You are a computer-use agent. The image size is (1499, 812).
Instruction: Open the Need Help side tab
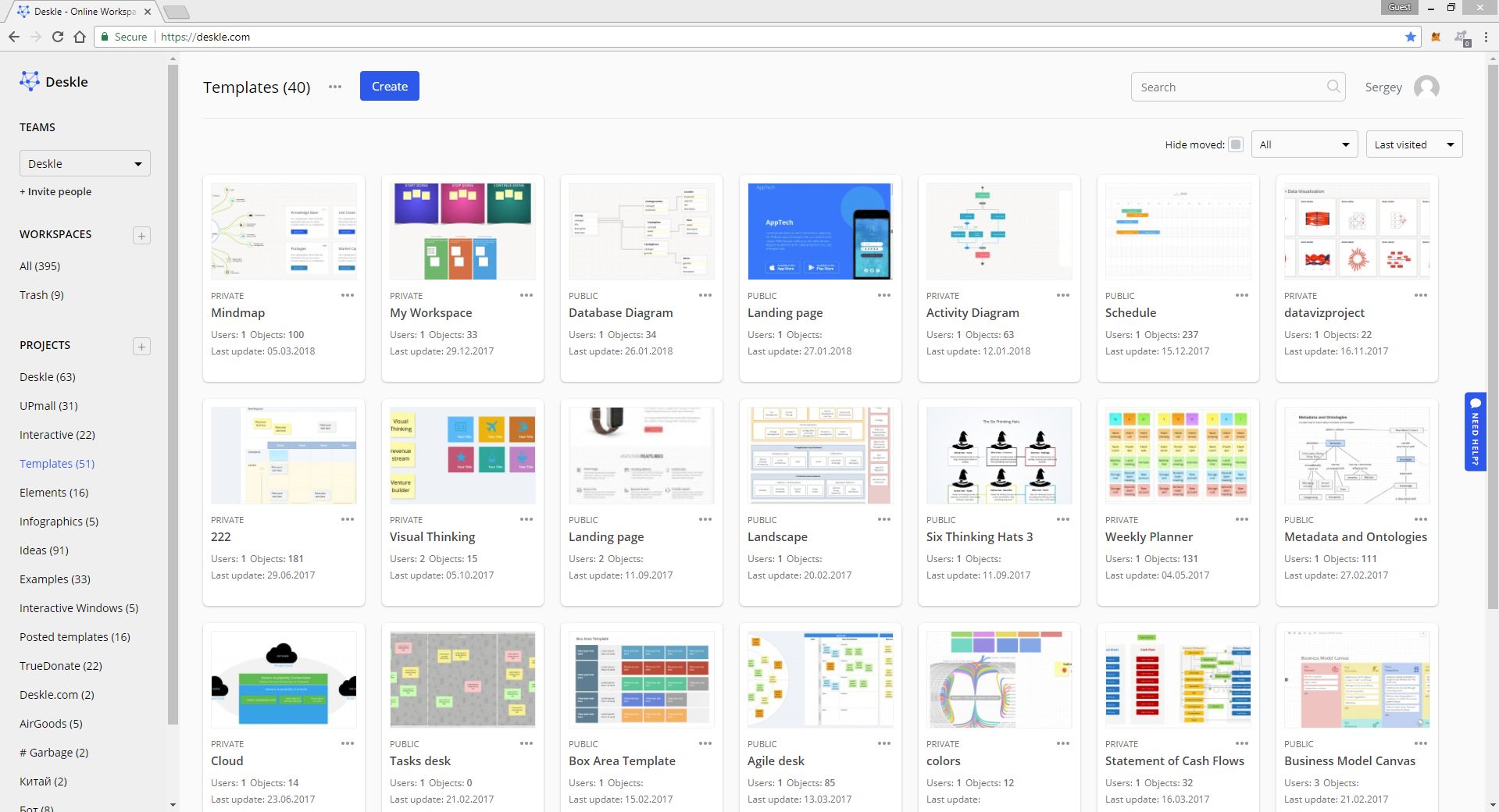(x=1475, y=429)
